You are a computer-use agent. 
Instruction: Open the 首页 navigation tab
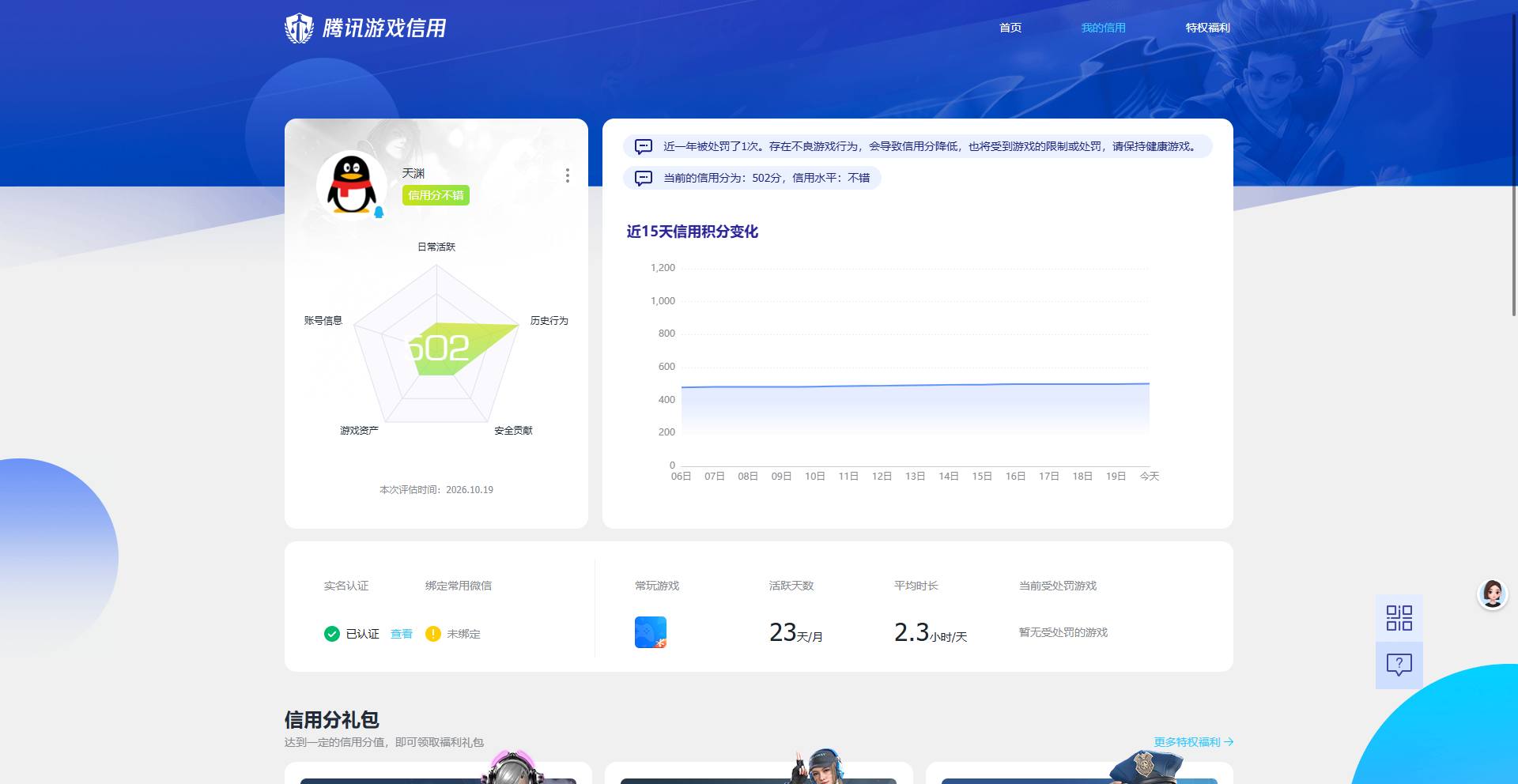pos(1010,28)
